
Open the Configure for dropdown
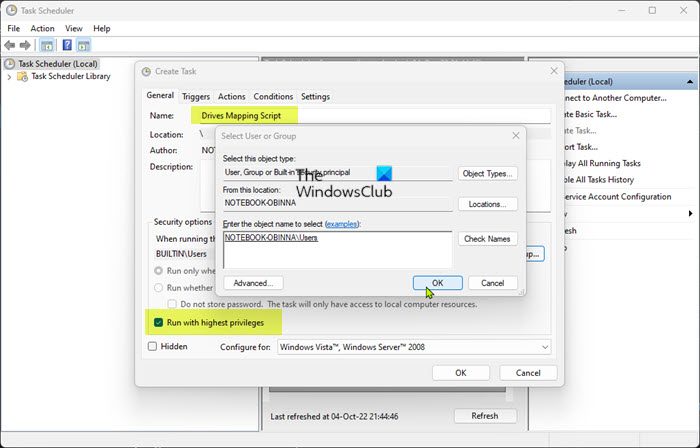coord(414,347)
